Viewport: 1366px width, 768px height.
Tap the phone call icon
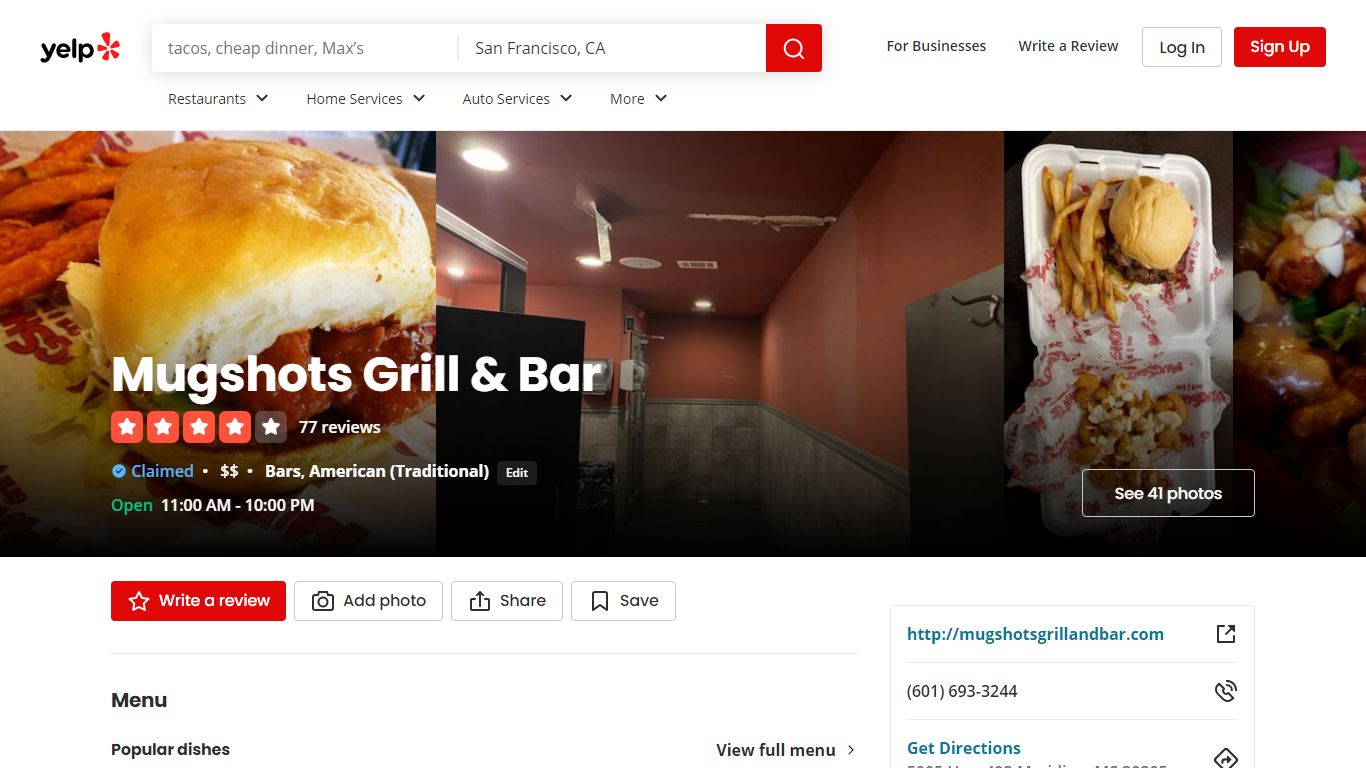(1226, 691)
